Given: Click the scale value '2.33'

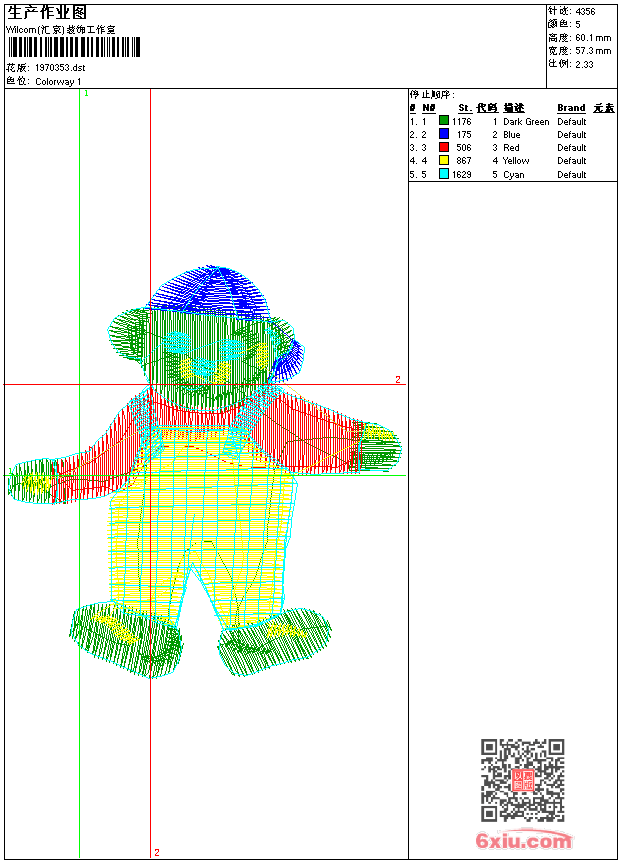Looking at the screenshot, I should [x=584, y=64].
